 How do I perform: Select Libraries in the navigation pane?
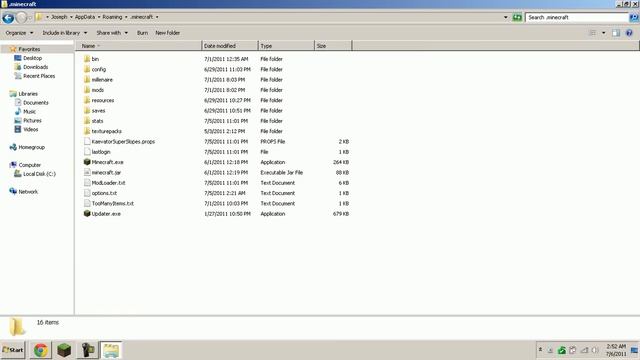[x=28, y=93]
